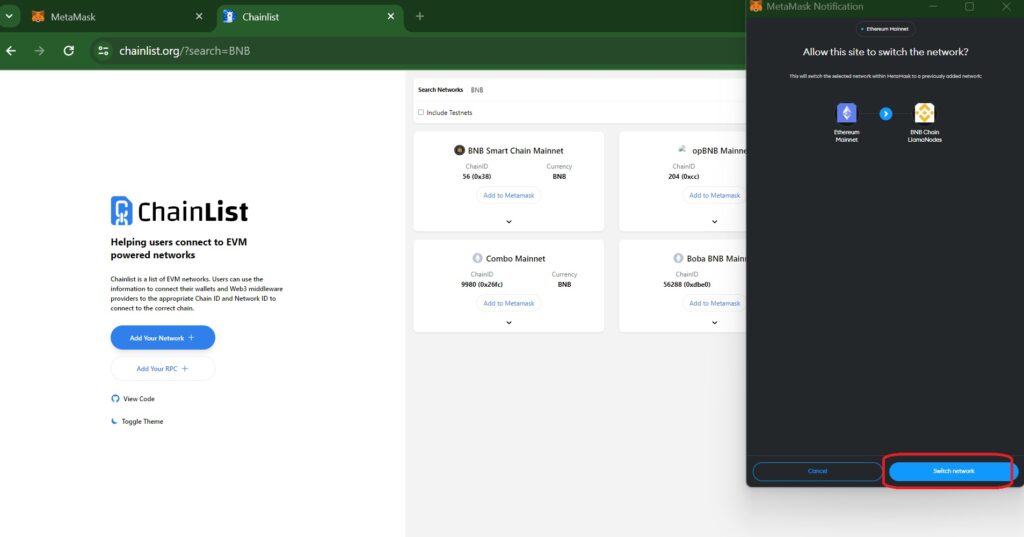
Task: Add Combo Mainnet to Metamask
Action: pos(509,303)
